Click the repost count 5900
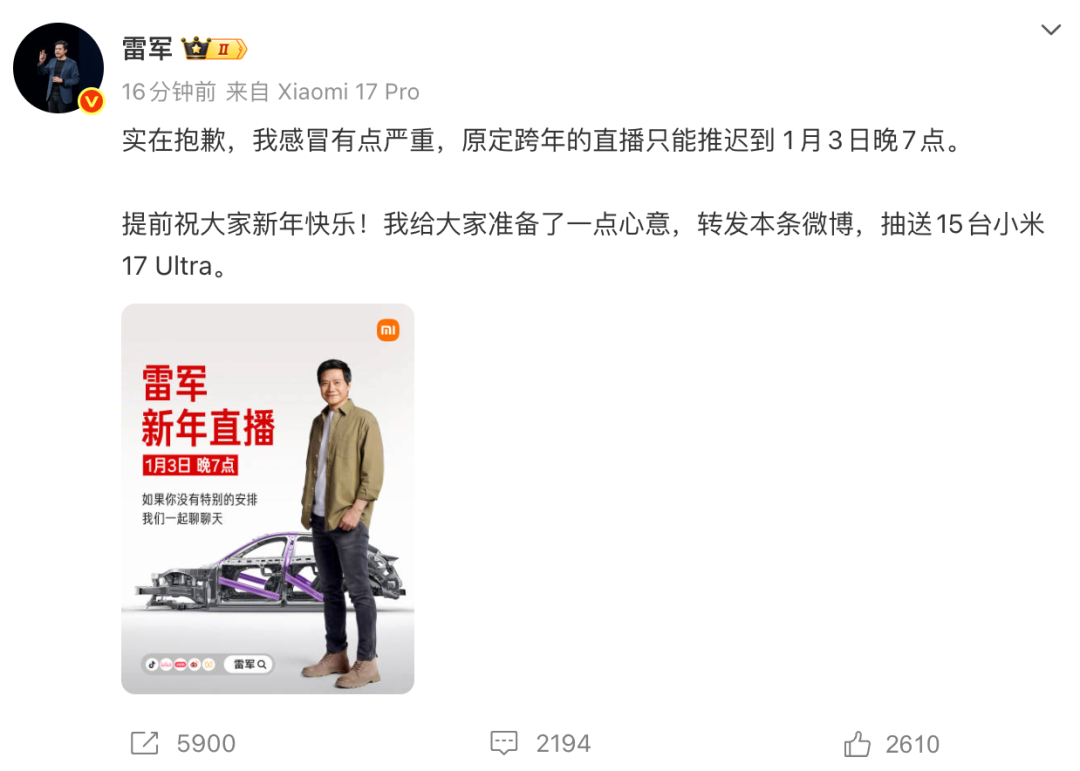1080x771 pixels. 206,743
